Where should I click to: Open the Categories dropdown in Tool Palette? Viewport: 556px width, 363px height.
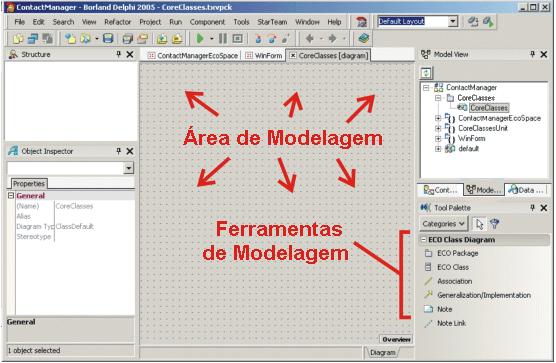point(444,224)
